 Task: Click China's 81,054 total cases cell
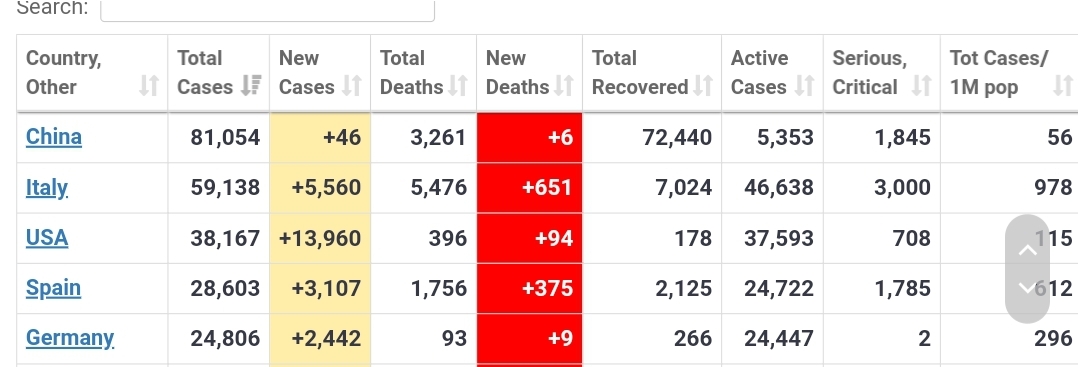click(x=219, y=137)
